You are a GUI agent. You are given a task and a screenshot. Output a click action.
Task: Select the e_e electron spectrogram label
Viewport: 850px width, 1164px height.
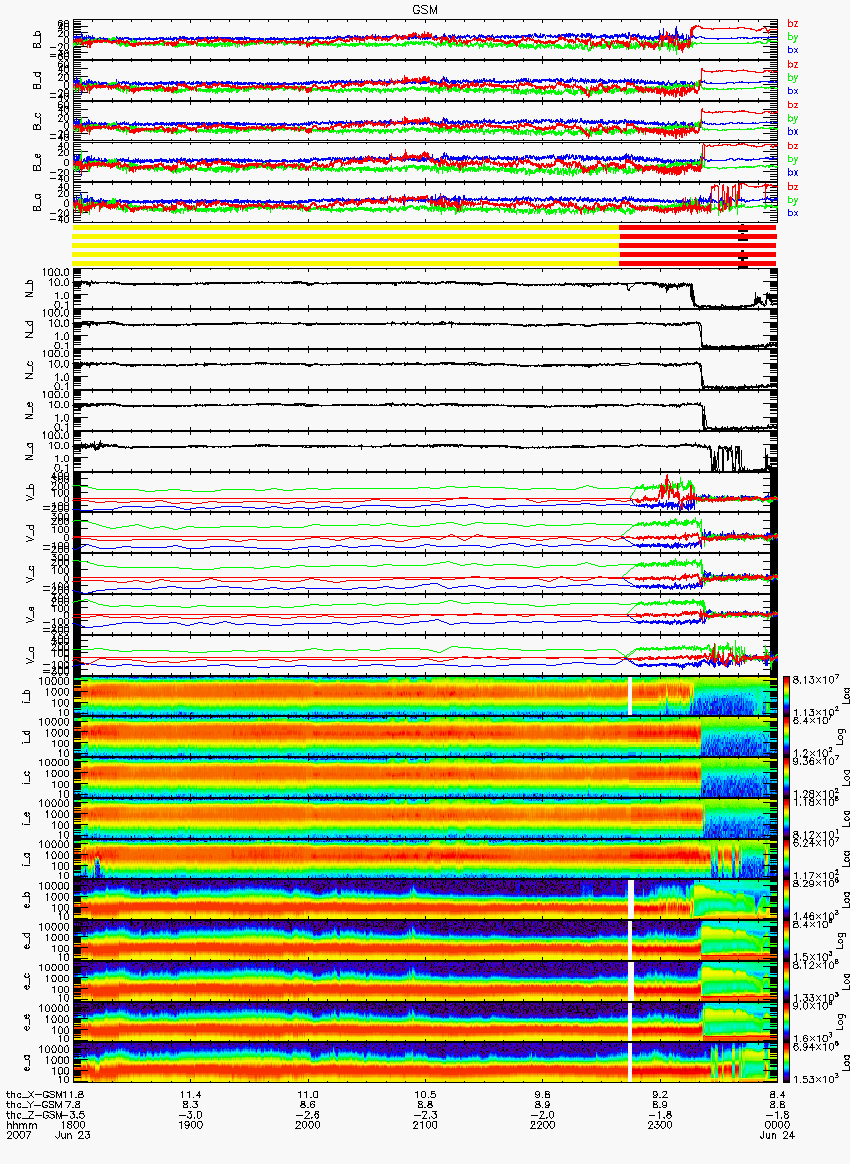[x=27, y=1022]
